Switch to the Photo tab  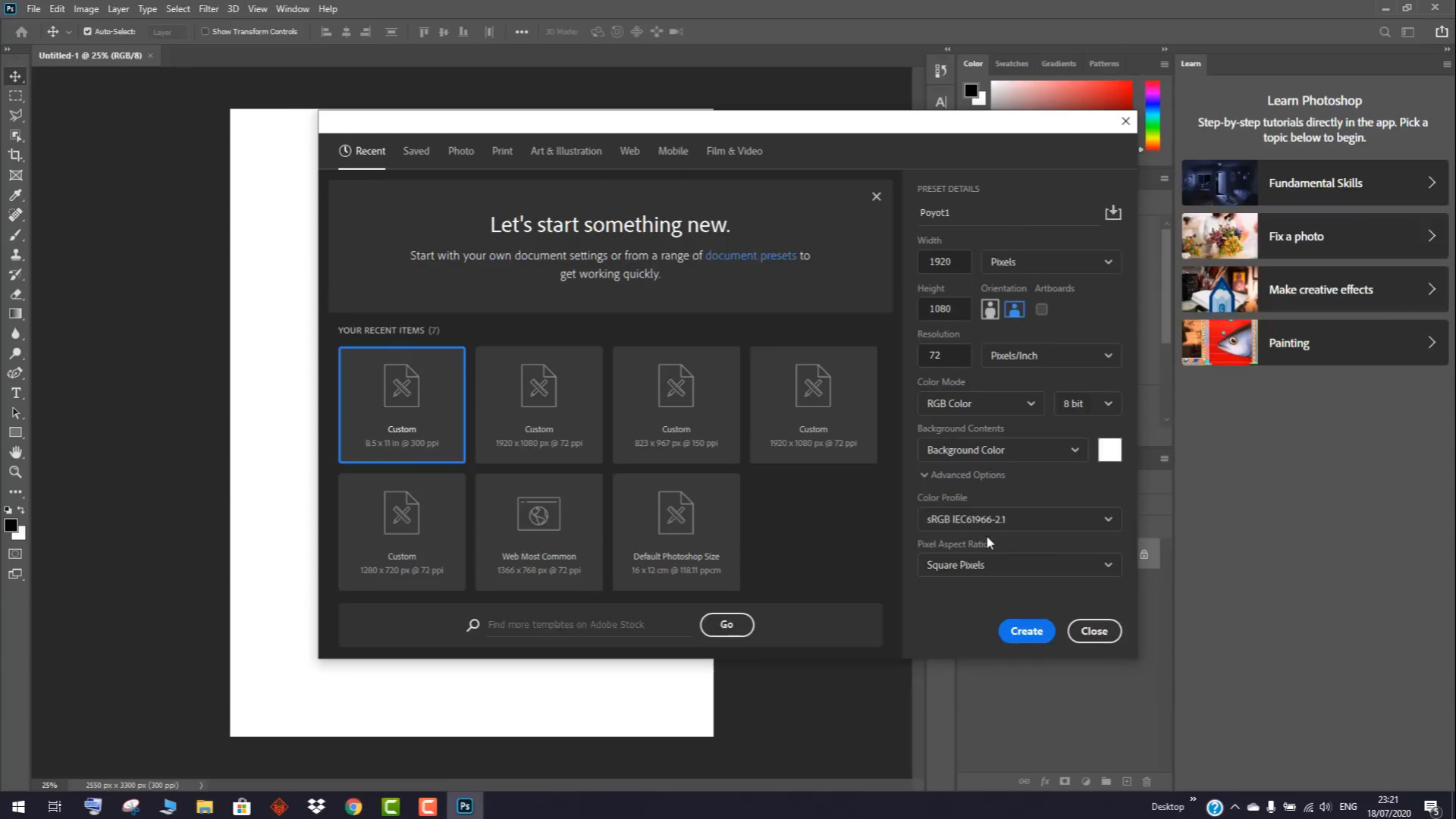point(460,151)
